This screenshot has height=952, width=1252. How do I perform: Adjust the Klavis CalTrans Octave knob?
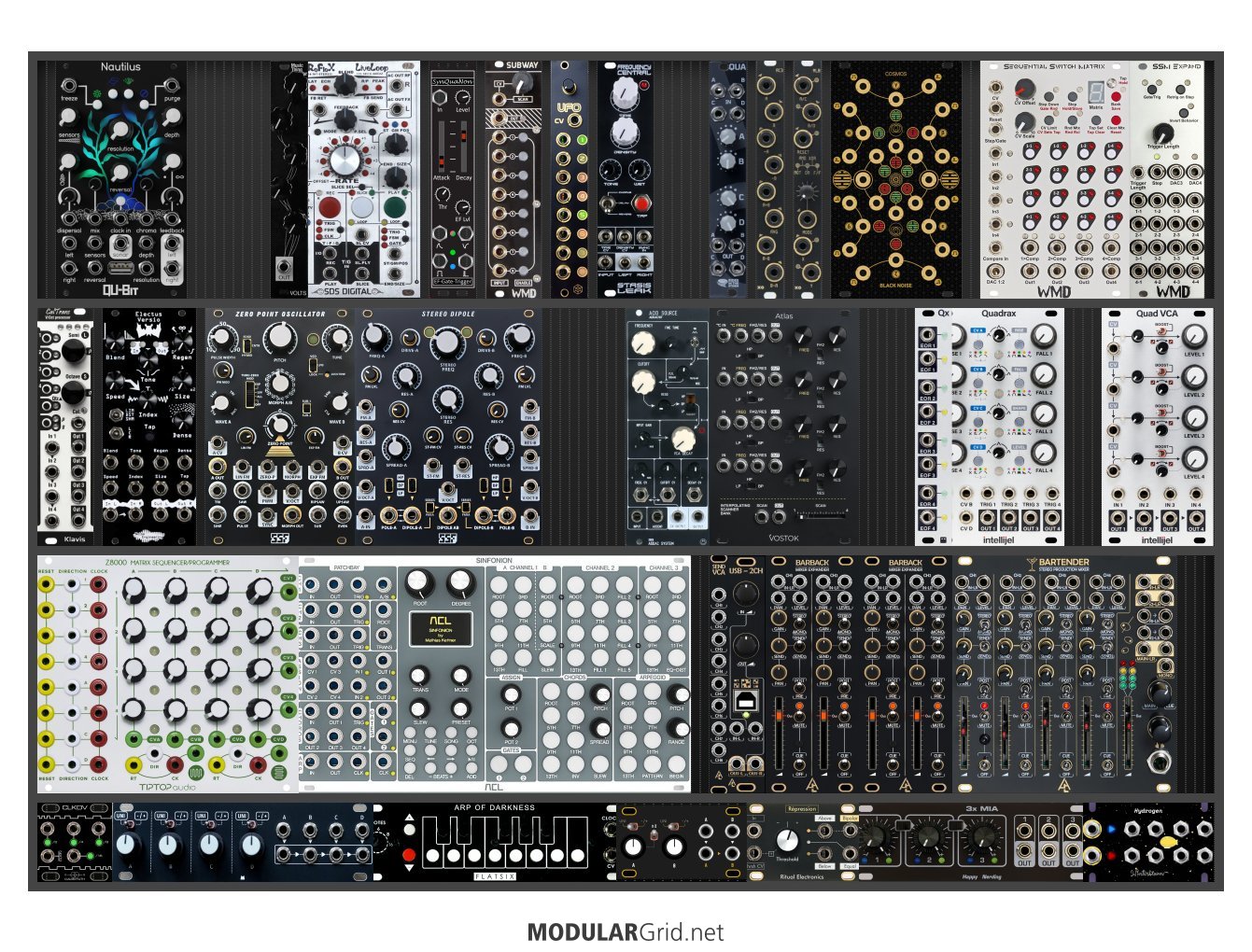tap(71, 392)
